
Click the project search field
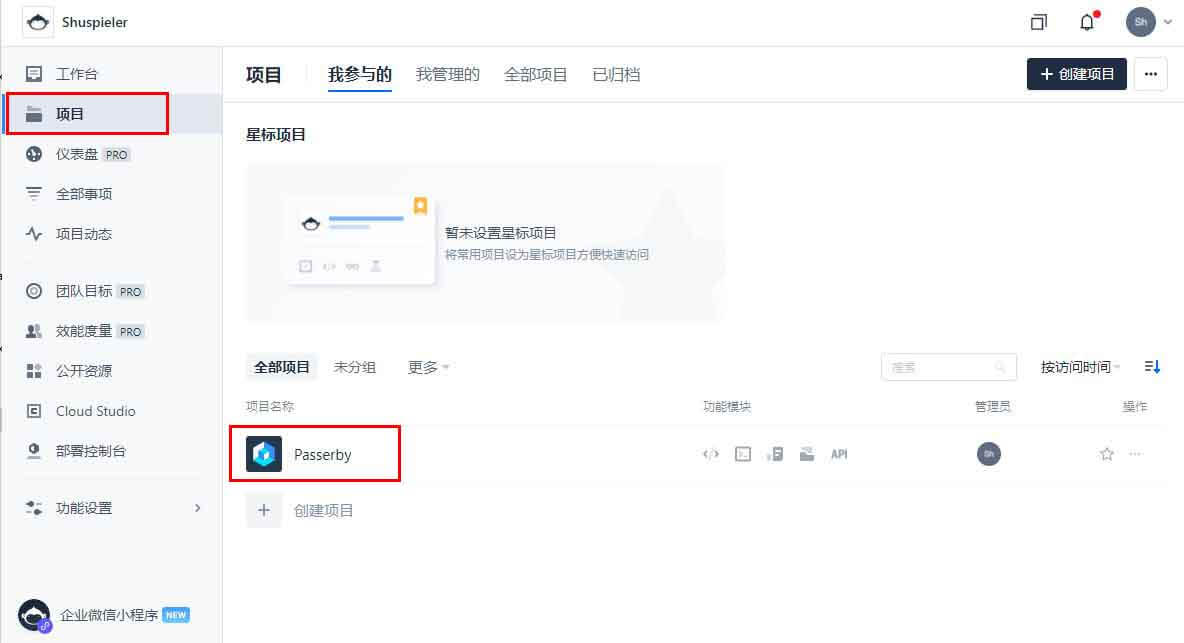tap(940, 367)
